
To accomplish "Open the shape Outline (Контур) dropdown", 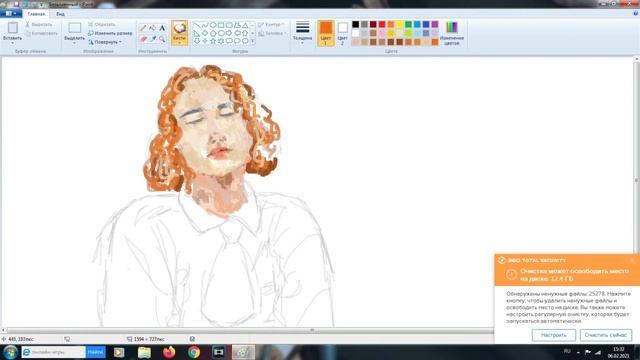I will tap(272, 24).
